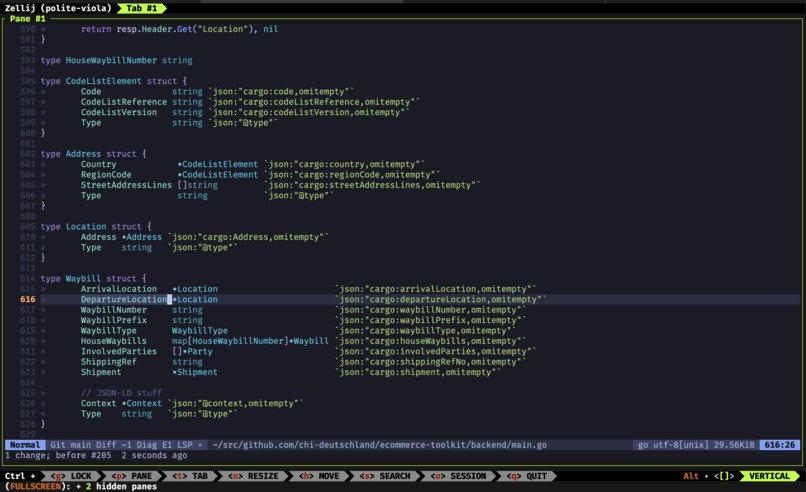
Task: Click the go filetype status entry
Action: click(643, 445)
